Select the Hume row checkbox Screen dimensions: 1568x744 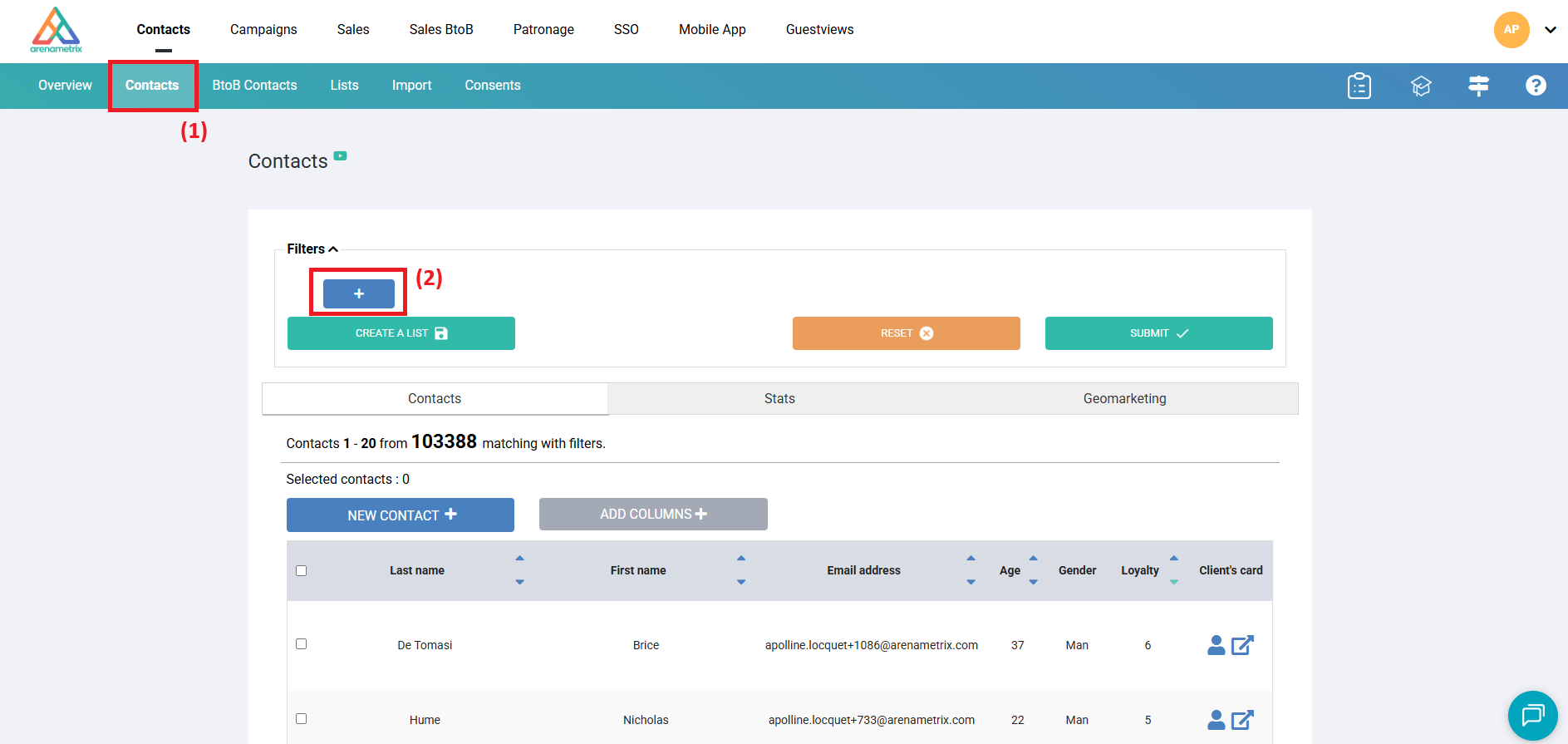302,719
